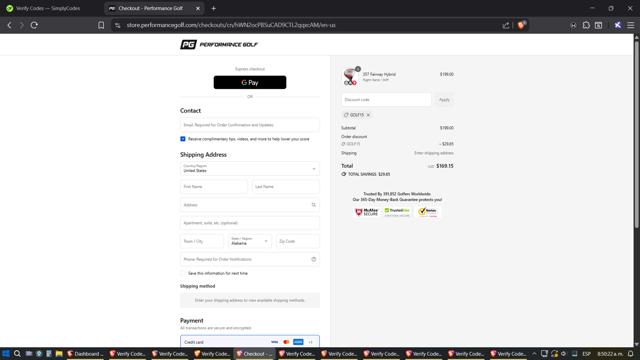640x360 pixels.
Task: Show hidden system tray icons
Action: [534, 353]
